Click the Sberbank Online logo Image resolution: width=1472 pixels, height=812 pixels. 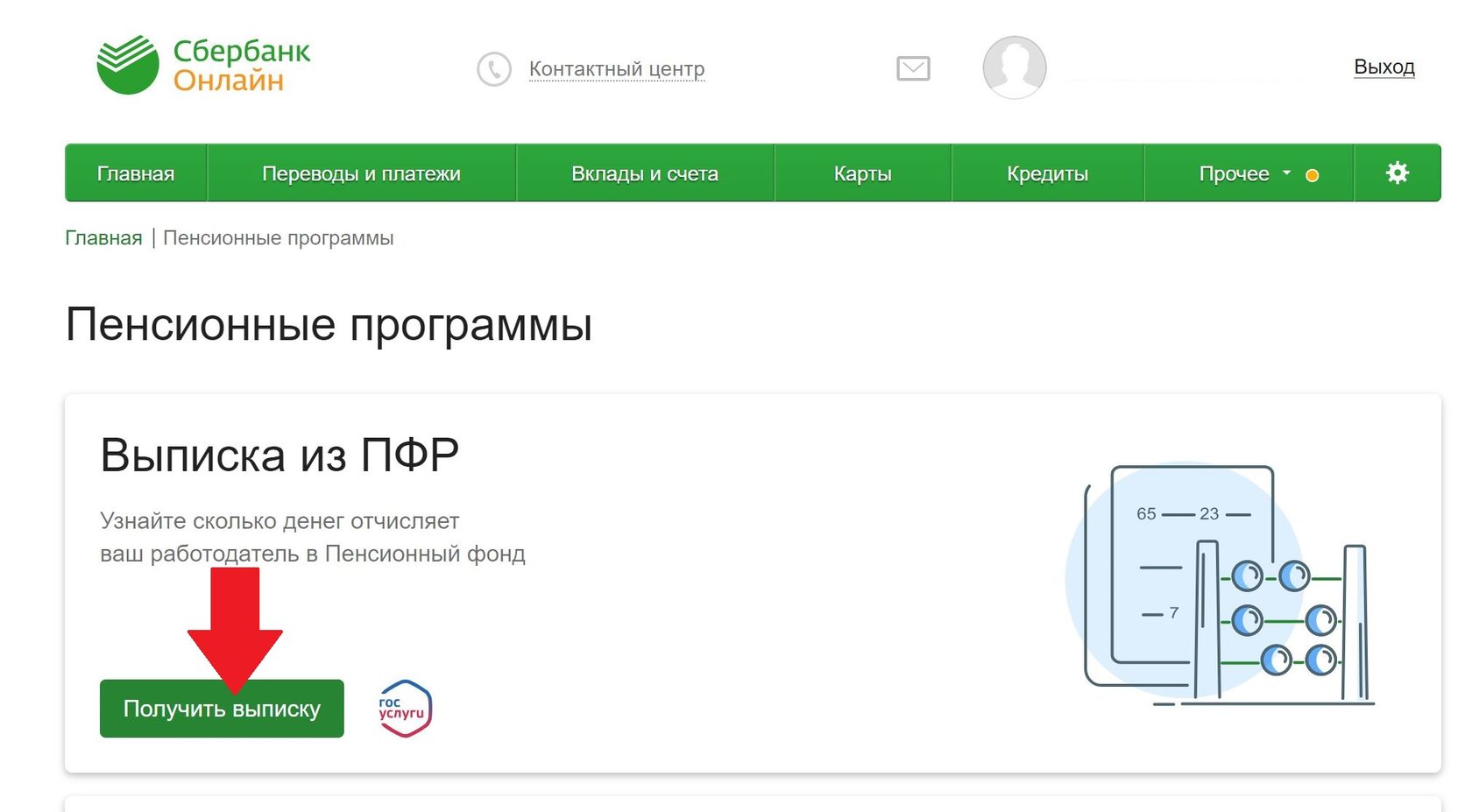click(x=203, y=65)
